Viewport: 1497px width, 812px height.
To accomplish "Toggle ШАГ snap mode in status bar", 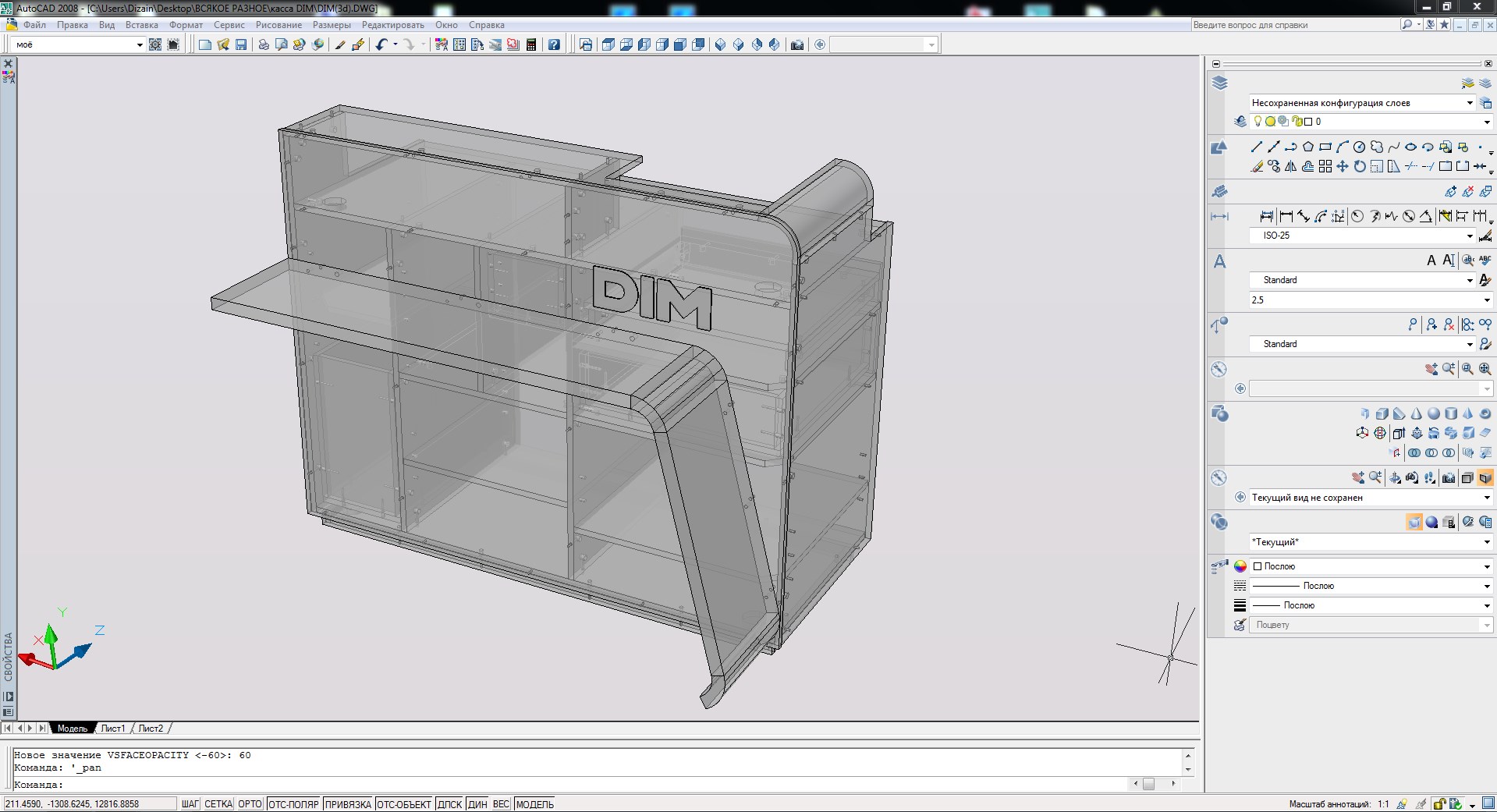I will tap(190, 804).
